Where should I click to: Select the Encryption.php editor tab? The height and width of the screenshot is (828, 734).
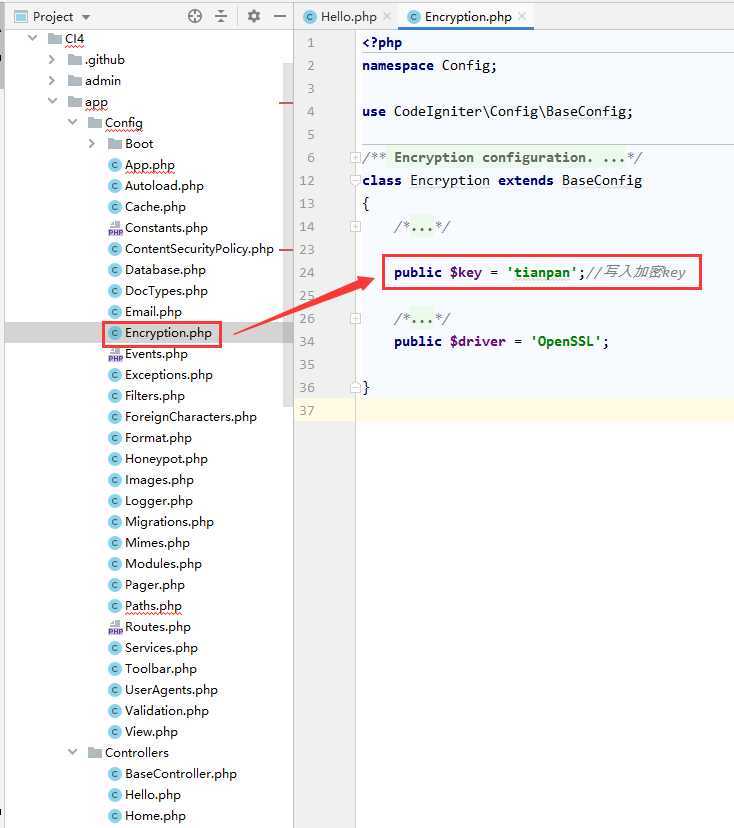[x=467, y=17]
